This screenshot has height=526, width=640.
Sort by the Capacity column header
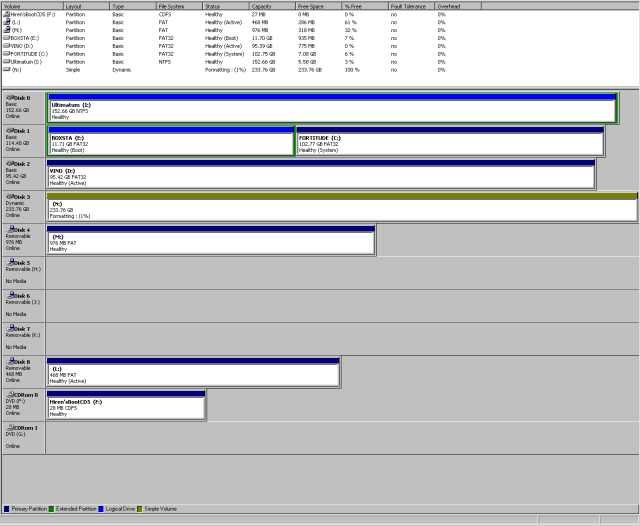pyautogui.click(x=272, y=6)
